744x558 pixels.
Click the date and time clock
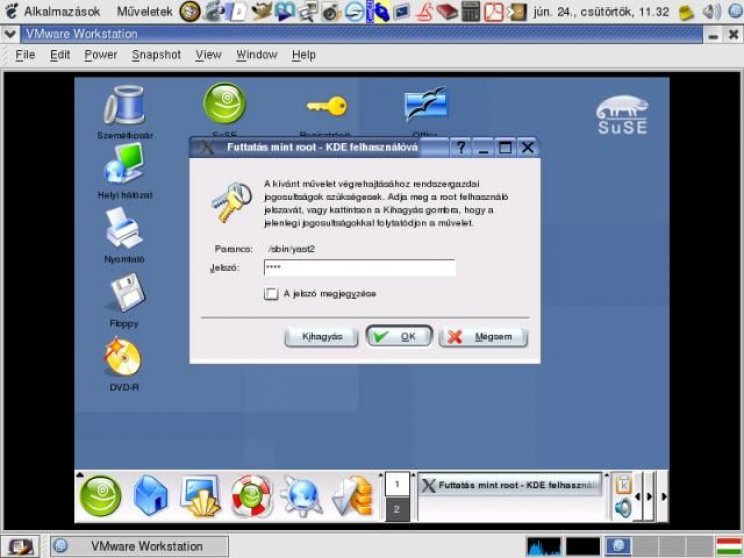click(601, 11)
